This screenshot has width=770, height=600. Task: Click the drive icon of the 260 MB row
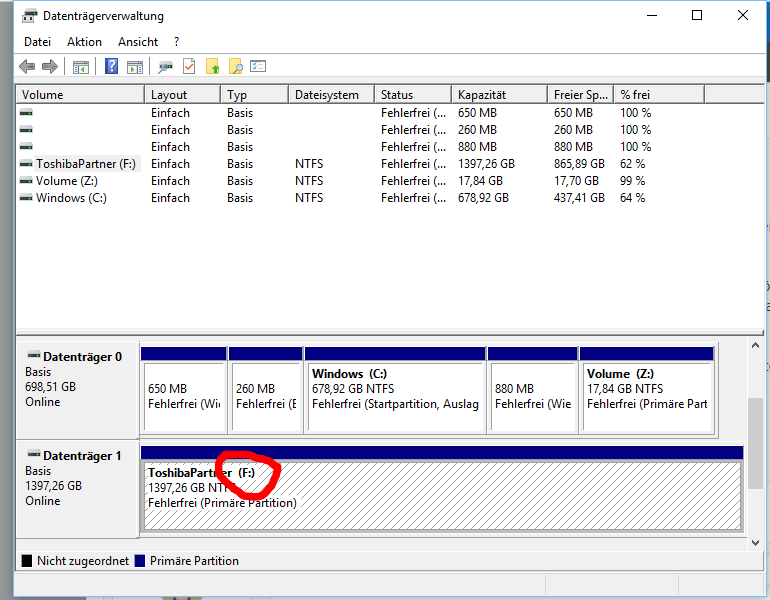coord(26,130)
